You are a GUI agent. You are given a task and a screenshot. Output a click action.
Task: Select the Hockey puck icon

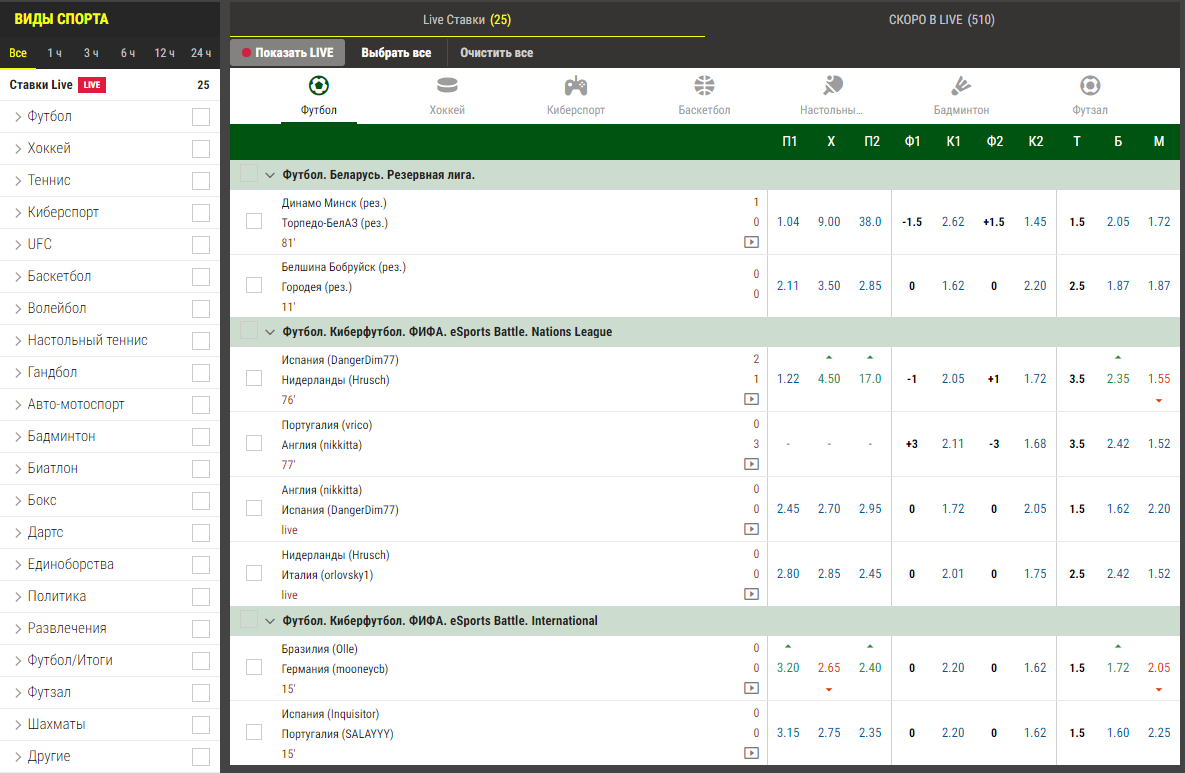447,86
